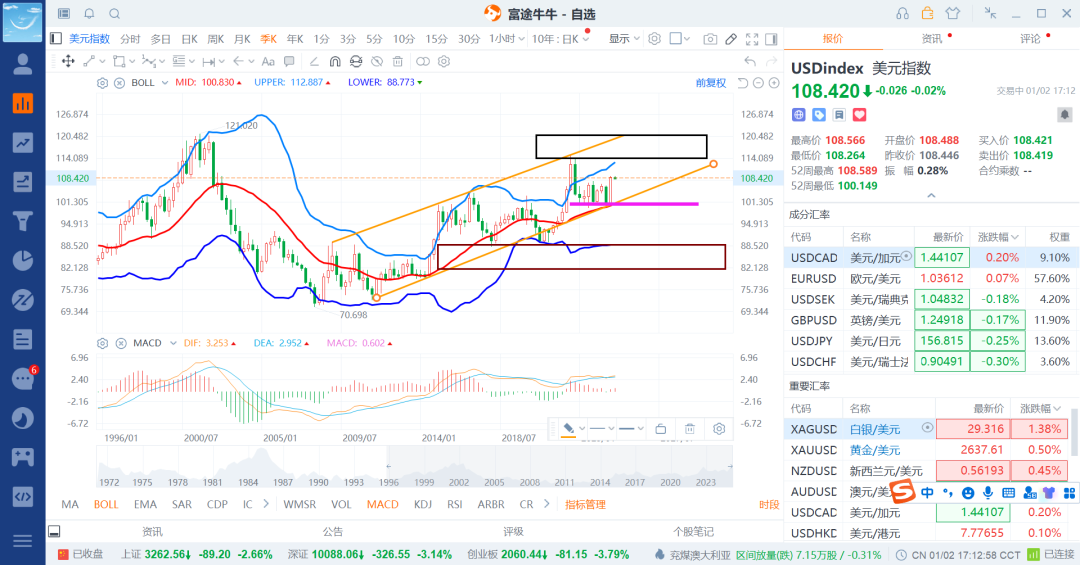
Task: Open the 资讯 tab in right panel
Action: click(x=932, y=39)
